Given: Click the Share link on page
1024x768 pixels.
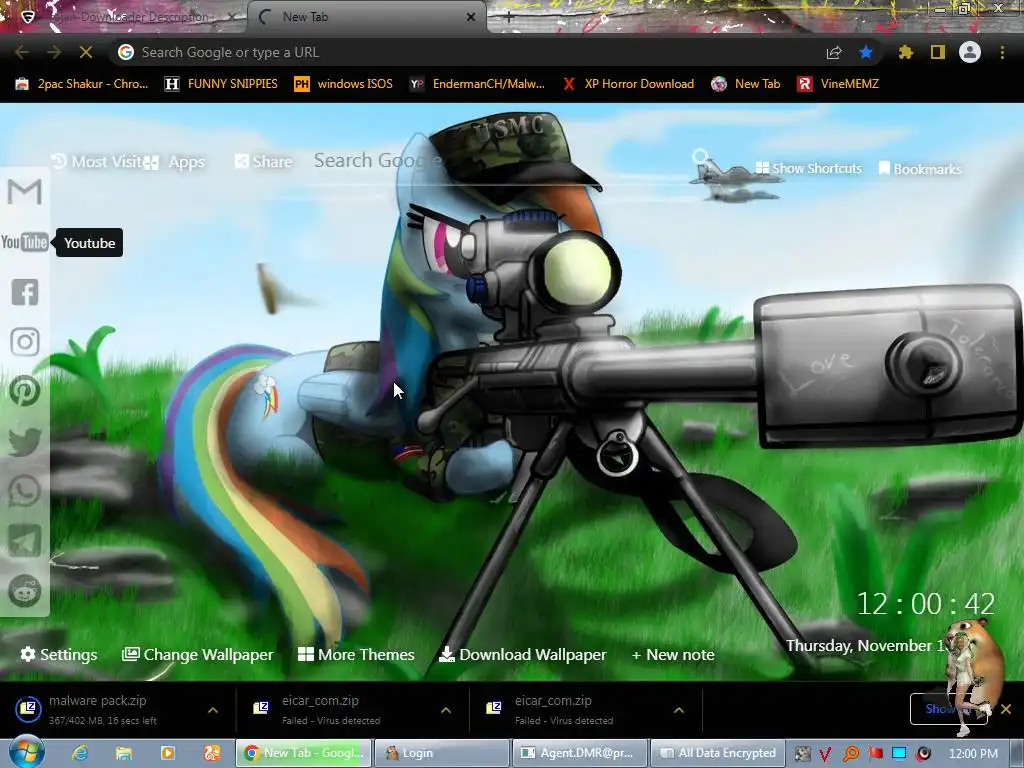Looking at the screenshot, I should point(263,161).
